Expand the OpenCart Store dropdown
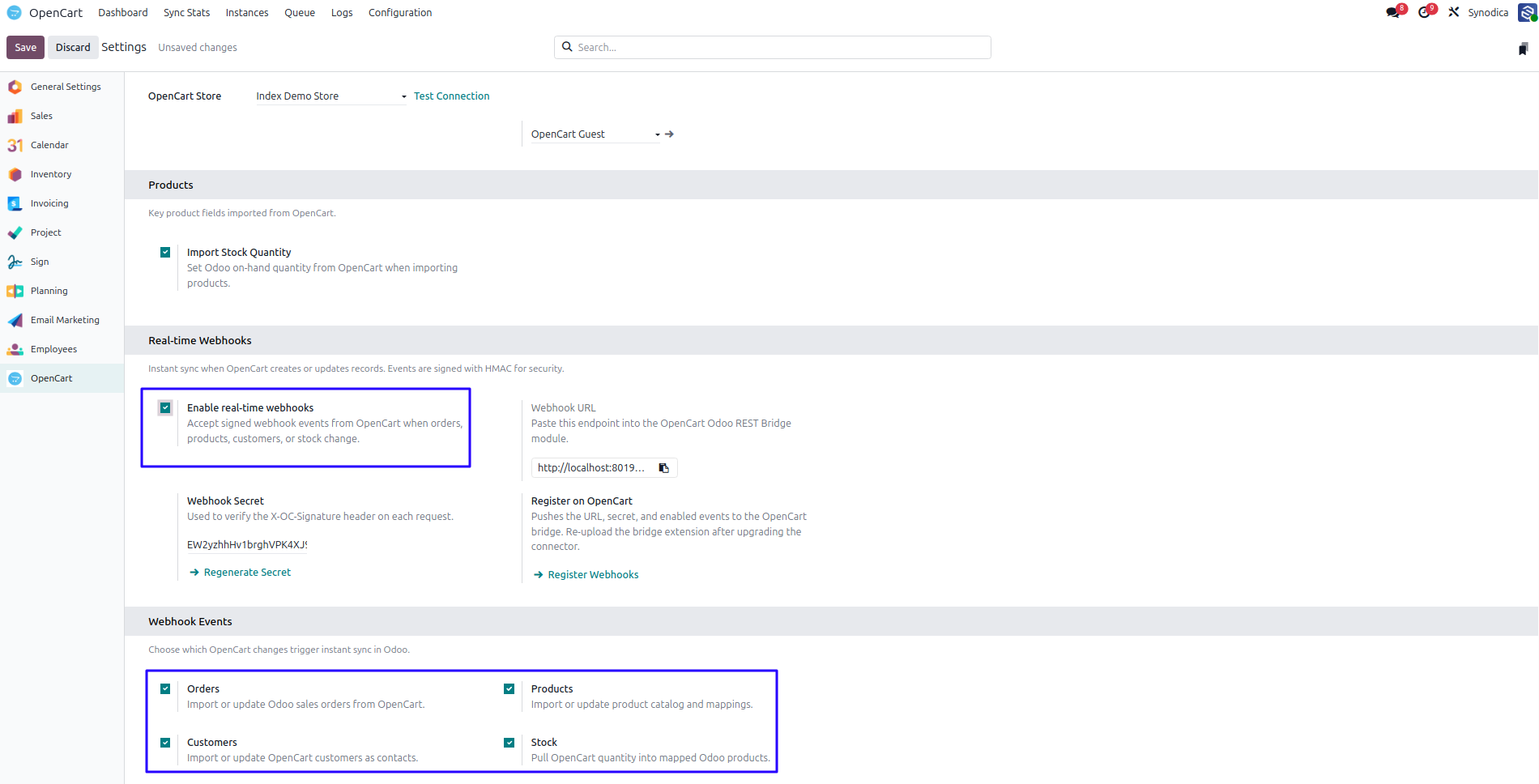 pos(331,96)
